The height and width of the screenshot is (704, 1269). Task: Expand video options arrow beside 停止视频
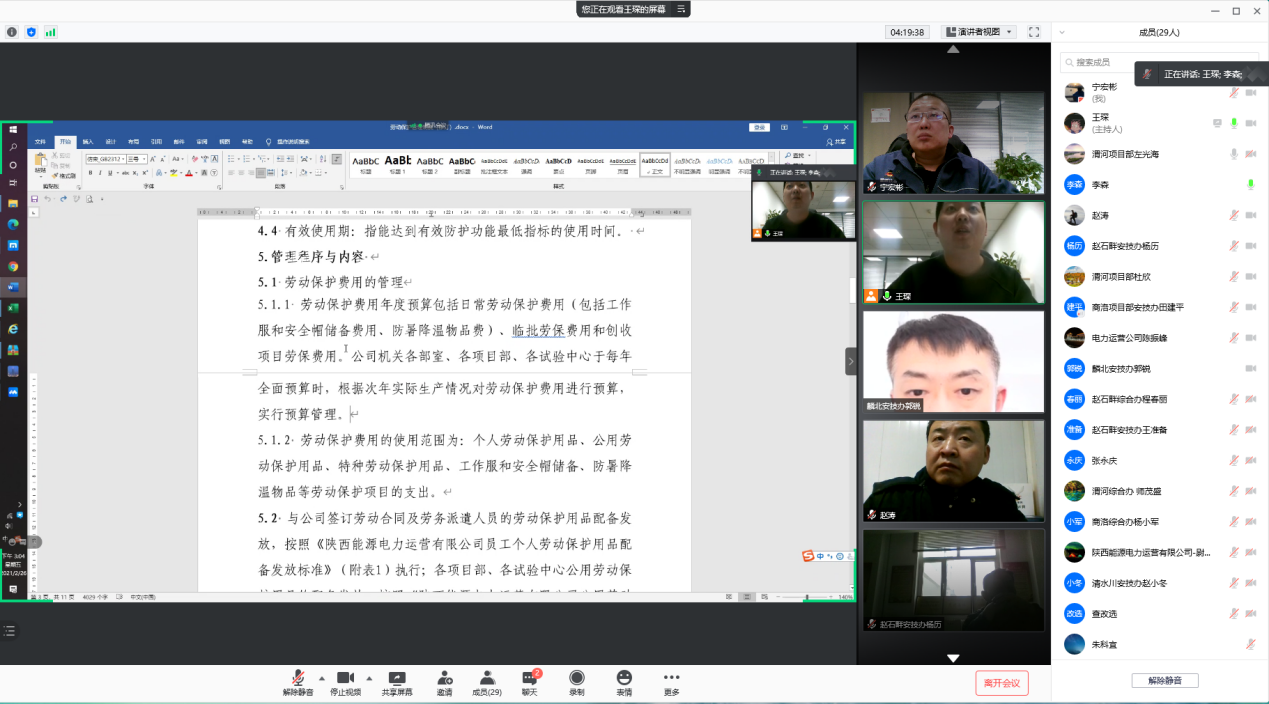point(369,677)
